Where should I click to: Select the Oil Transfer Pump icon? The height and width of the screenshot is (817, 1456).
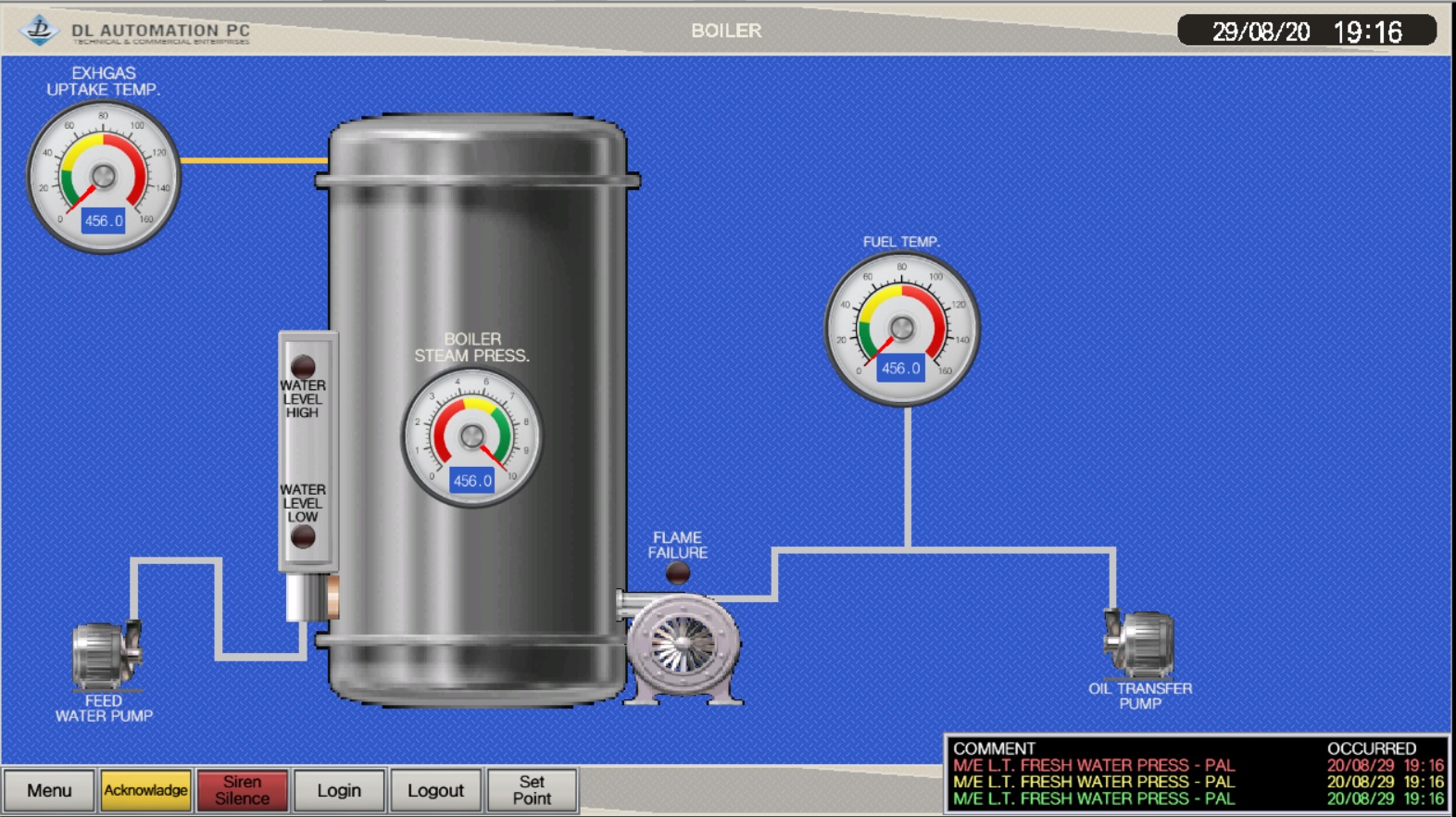pos(1139,642)
